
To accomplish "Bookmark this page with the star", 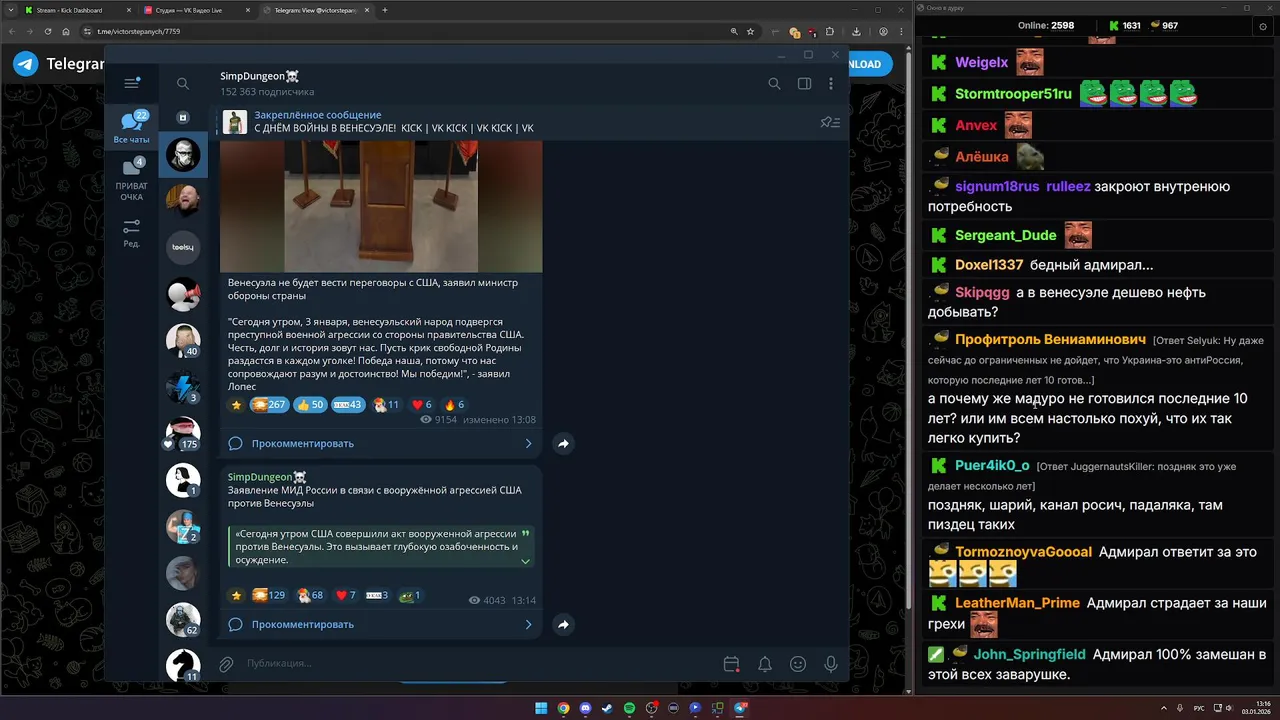I will tap(750, 31).
